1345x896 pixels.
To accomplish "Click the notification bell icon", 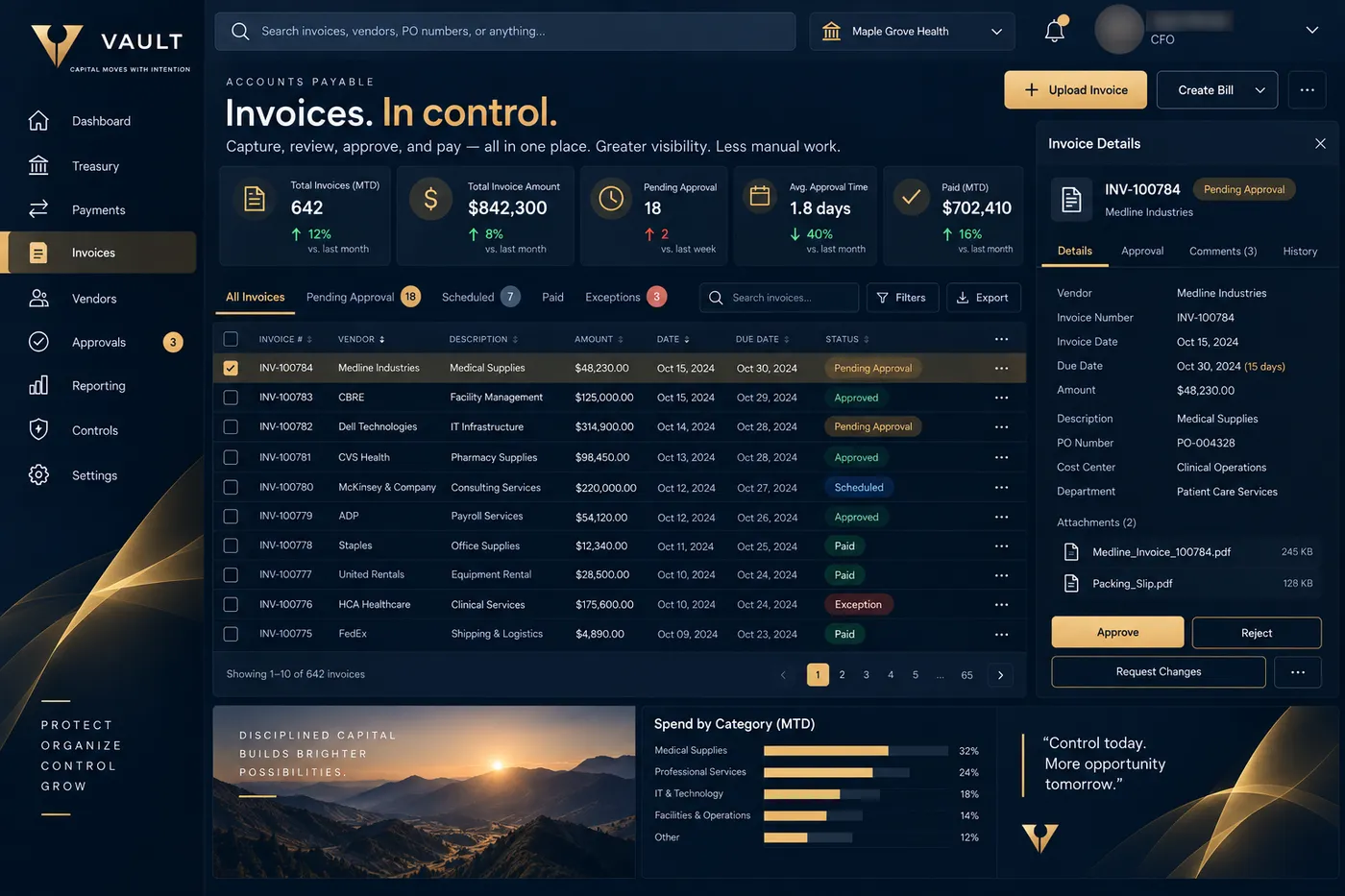I will [1055, 31].
